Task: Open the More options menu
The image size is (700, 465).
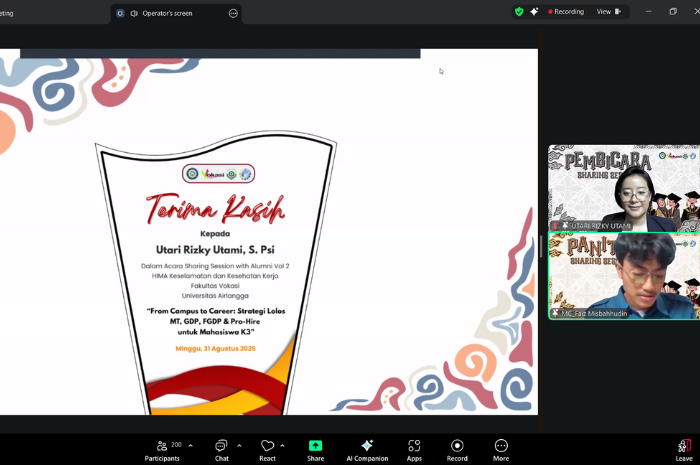Action: (501, 450)
